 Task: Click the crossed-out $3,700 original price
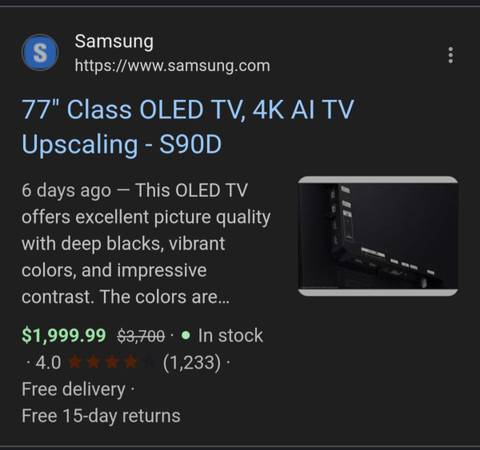(141, 336)
